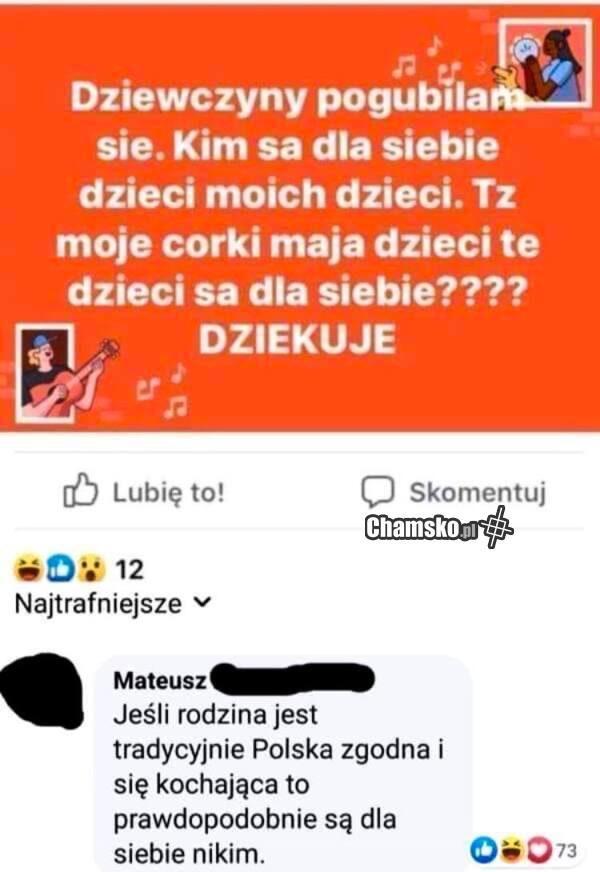Viewport: 600px width, 872px height.
Task: Click the thumbs-up Lubię to! icon
Action: point(81,490)
